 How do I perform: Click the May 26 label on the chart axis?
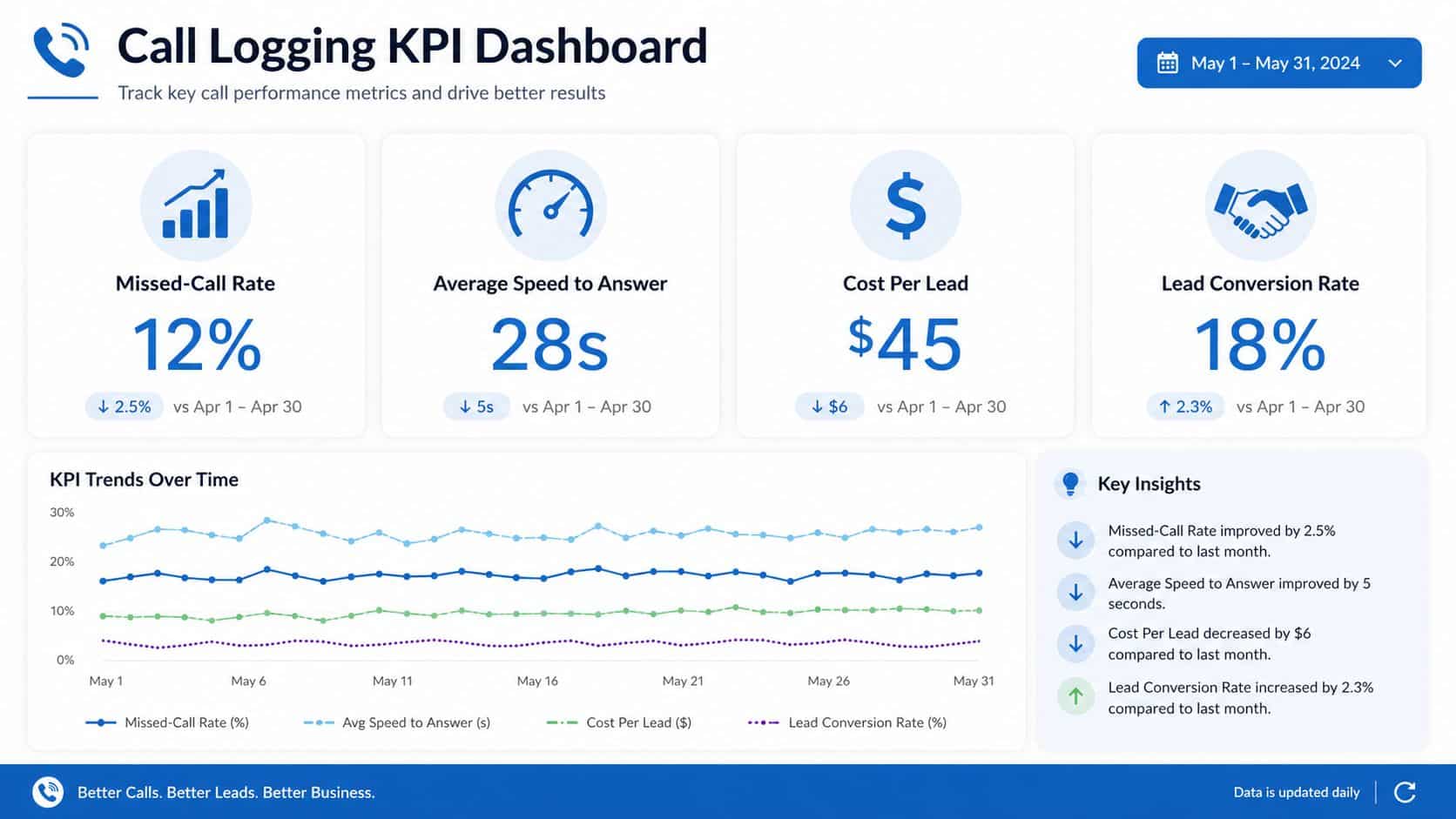pyautogui.click(x=828, y=681)
